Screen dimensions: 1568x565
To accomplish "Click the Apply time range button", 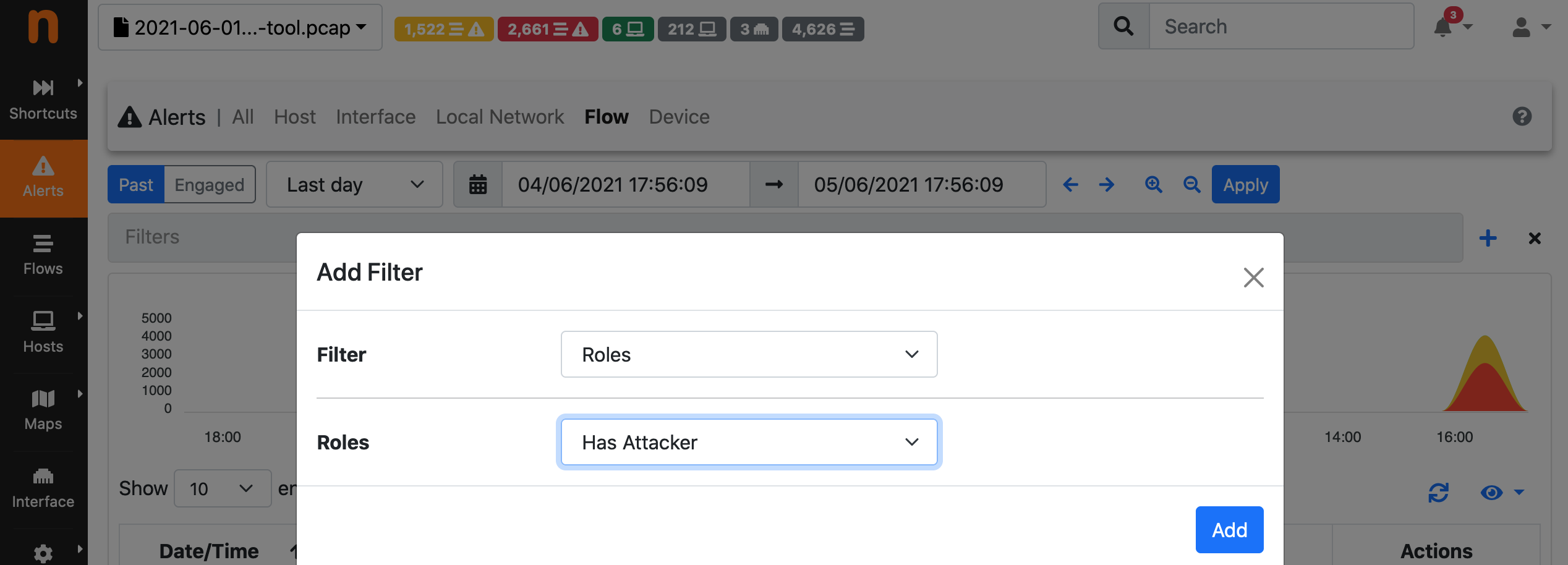I will point(1245,184).
